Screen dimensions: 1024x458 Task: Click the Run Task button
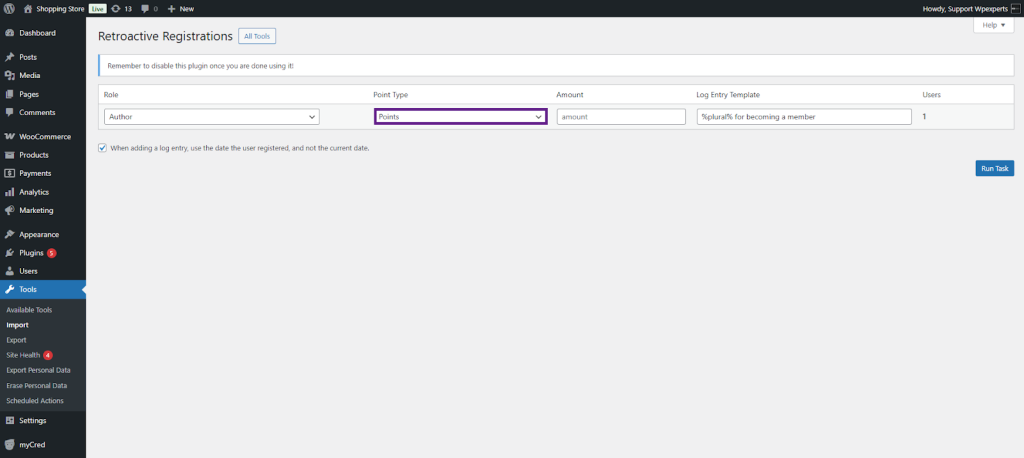pyautogui.click(x=994, y=168)
